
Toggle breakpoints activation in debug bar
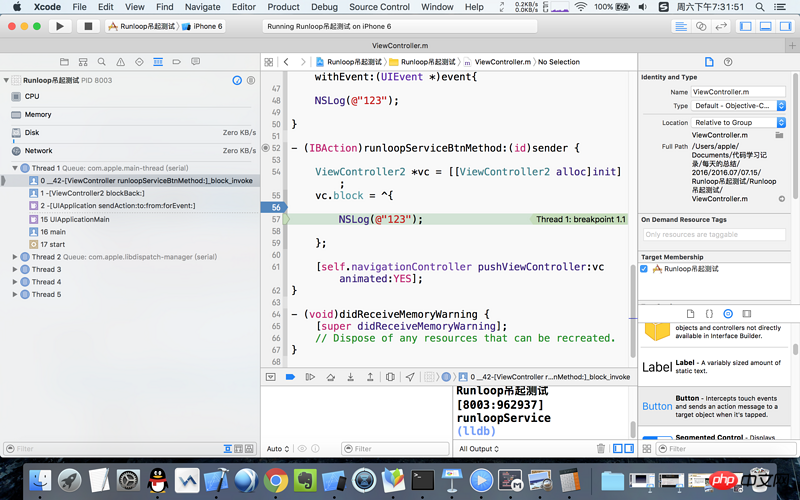pyautogui.click(x=290, y=377)
